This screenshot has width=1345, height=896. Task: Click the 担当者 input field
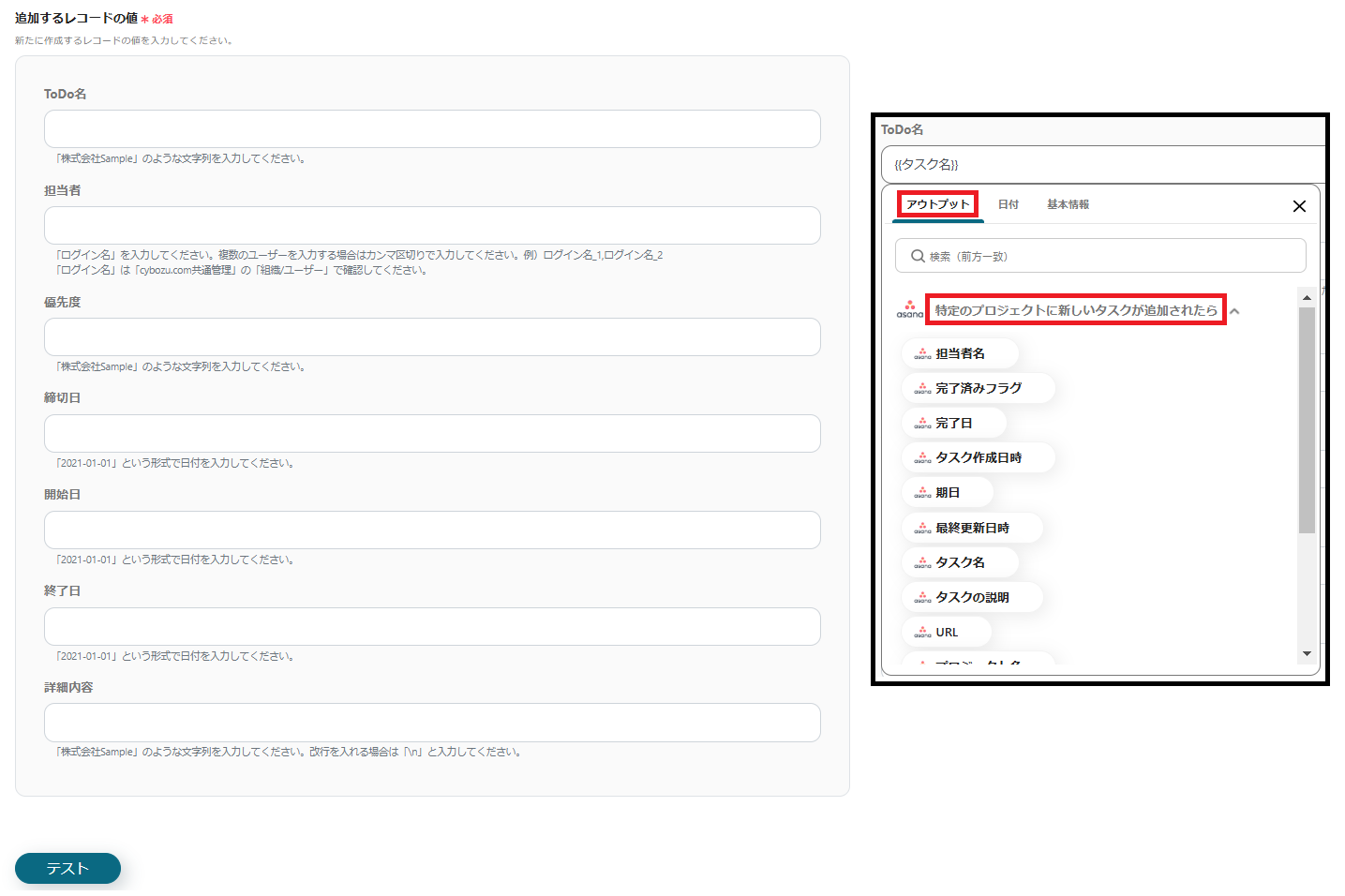coord(432,225)
